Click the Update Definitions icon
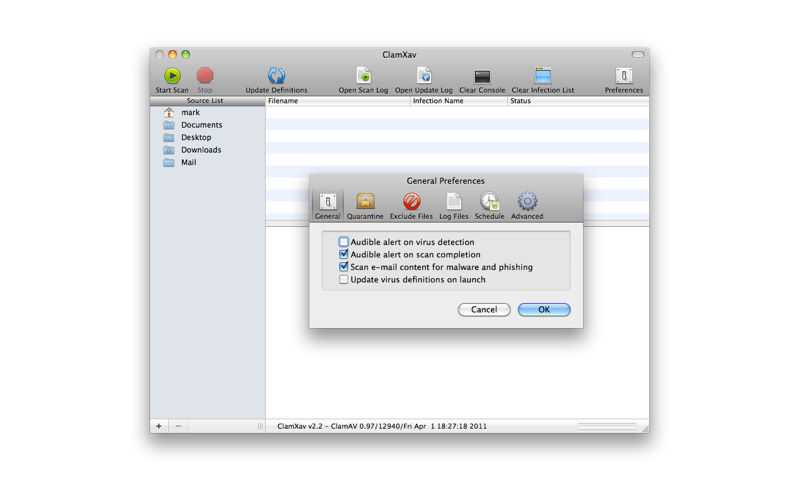 pyautogui.click(x=277, y=76)
